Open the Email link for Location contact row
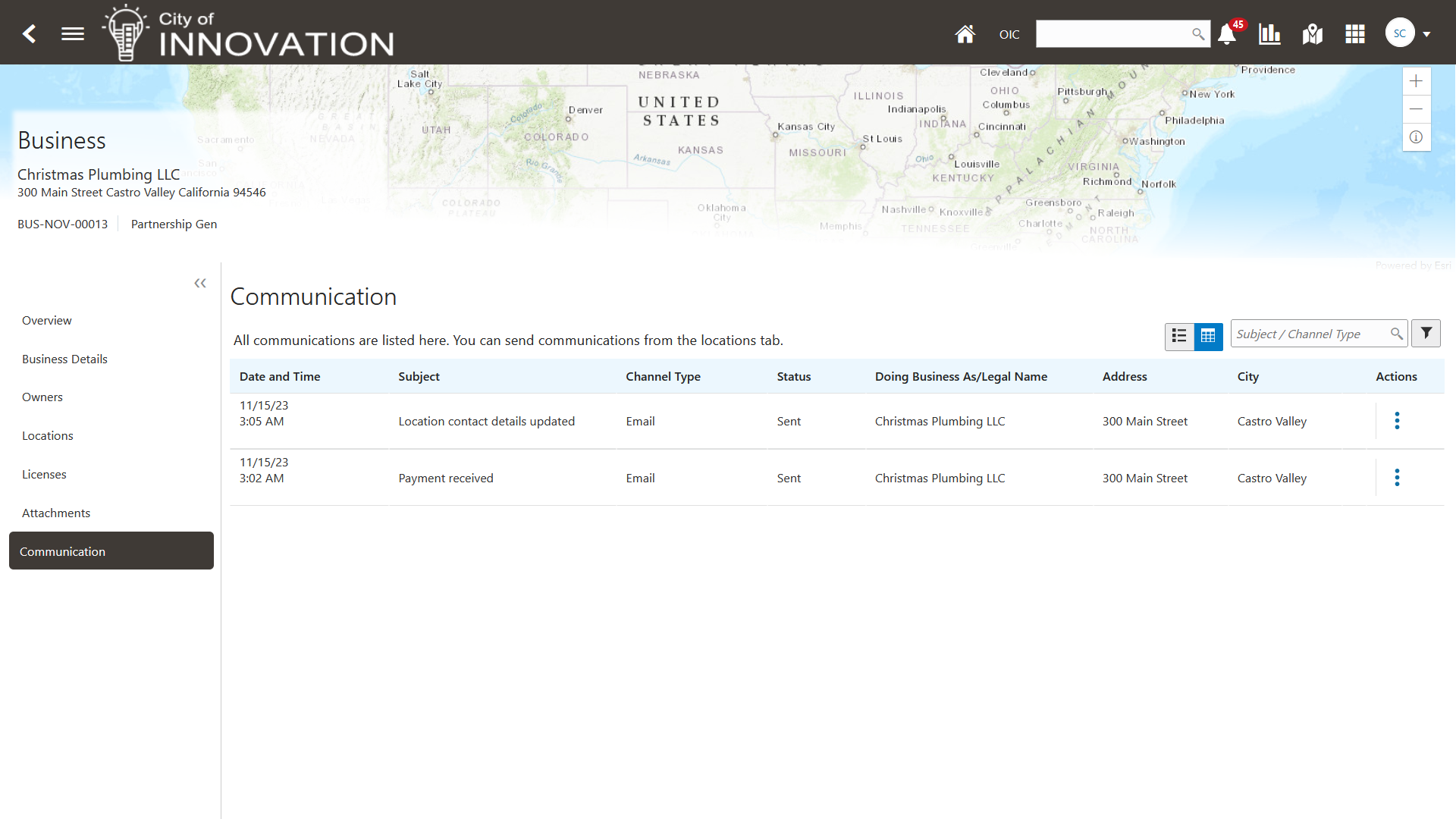This screenshot has width=1456, height=819. point(640,421)
